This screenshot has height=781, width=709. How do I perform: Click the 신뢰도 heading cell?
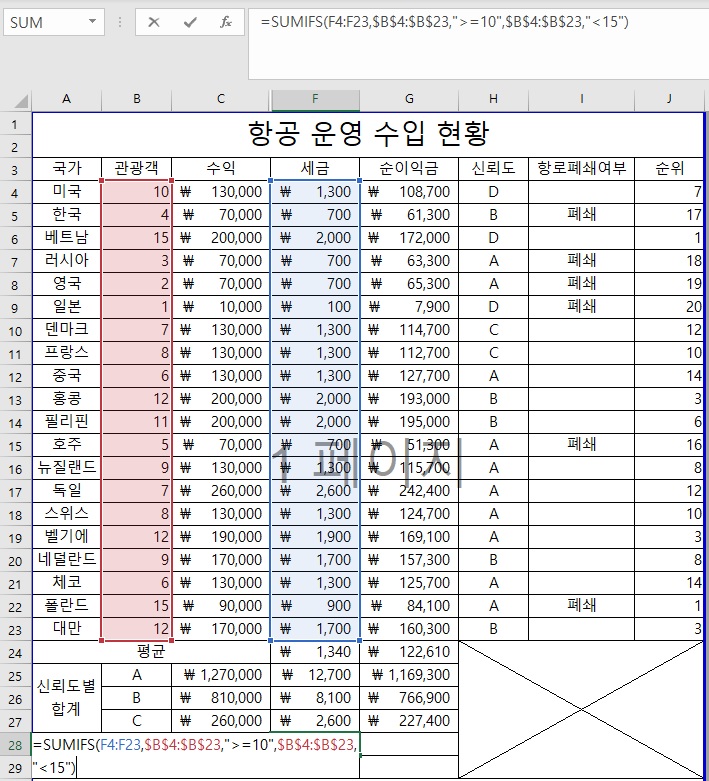point(493,169)
